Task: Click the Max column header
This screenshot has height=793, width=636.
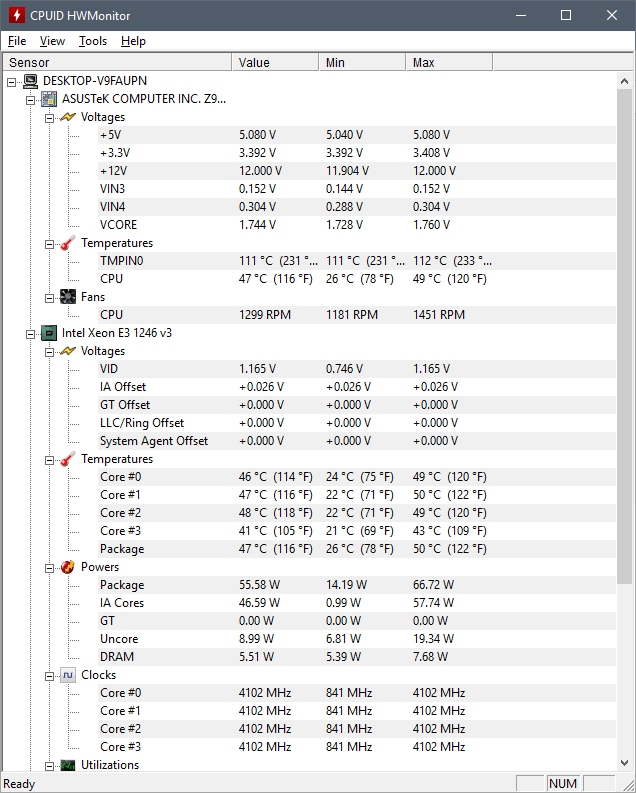Action: coord(449,63)
